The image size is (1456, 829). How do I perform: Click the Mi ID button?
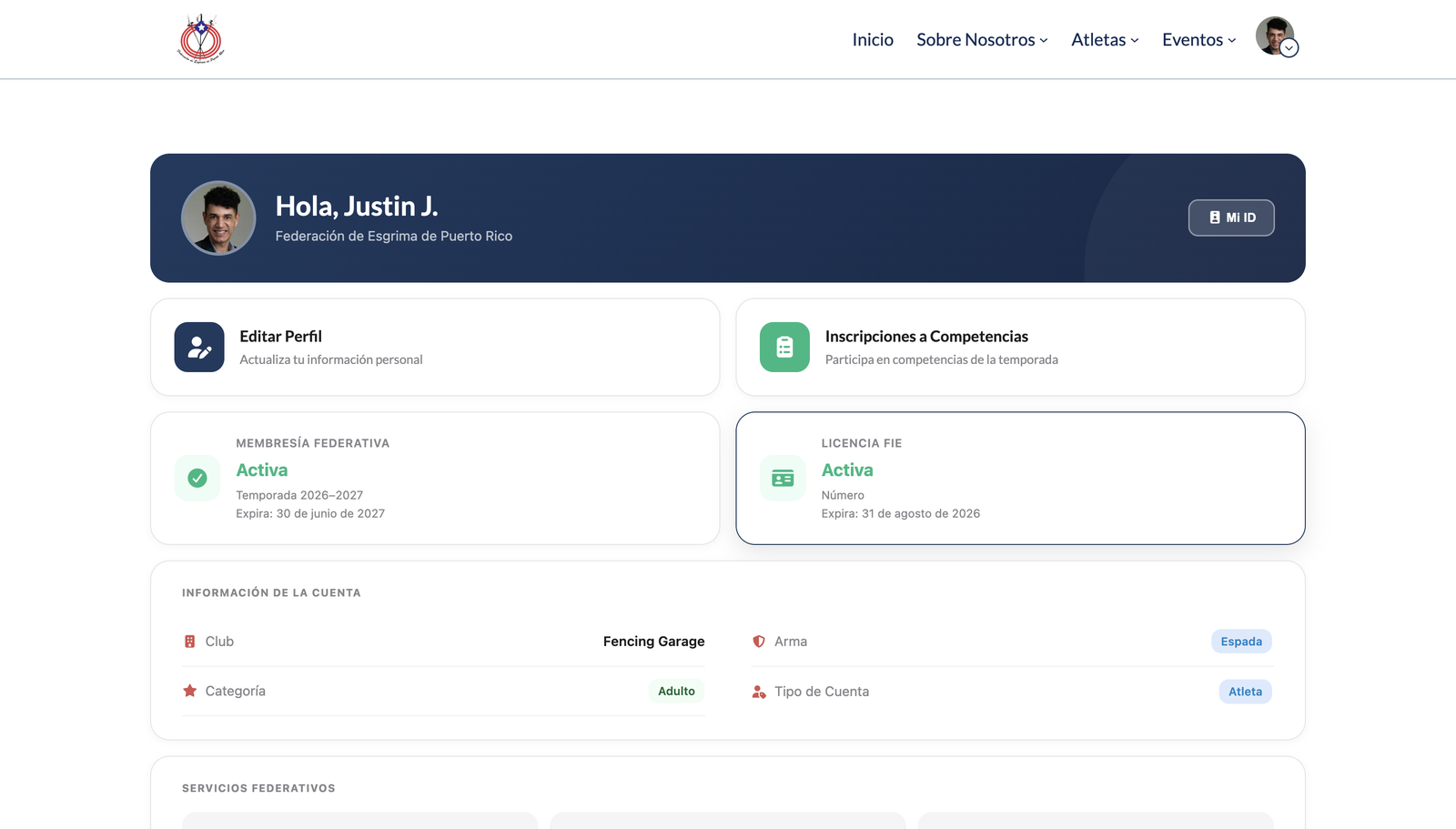pos(1231,217)
